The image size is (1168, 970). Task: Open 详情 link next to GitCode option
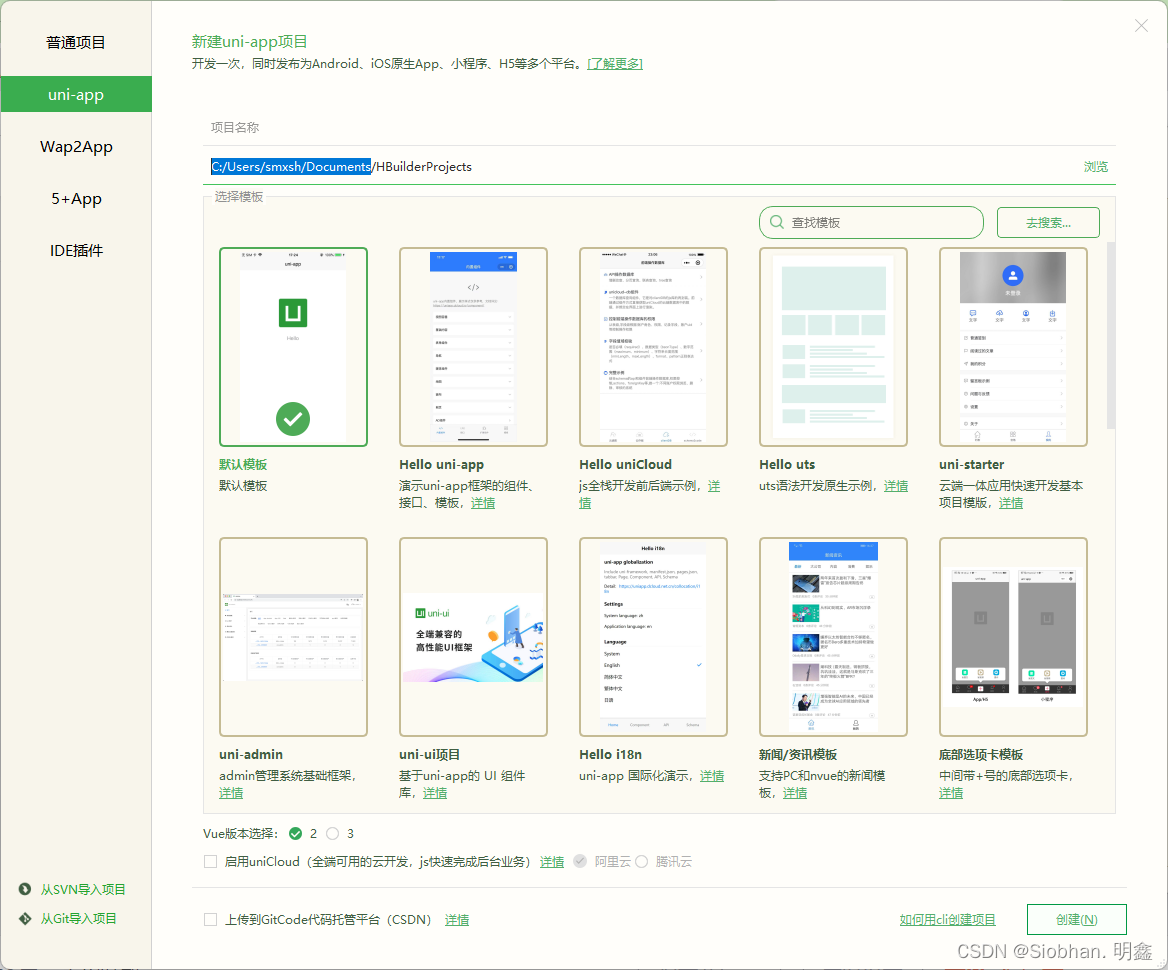[x=457, y=920]
